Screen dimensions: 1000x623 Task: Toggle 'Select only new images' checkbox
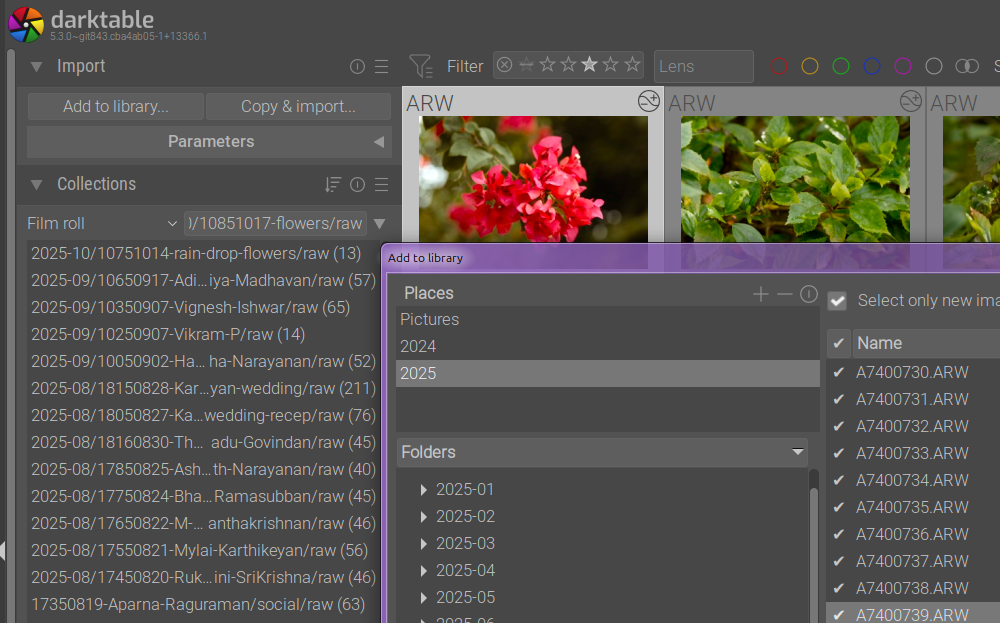point(837,301)
